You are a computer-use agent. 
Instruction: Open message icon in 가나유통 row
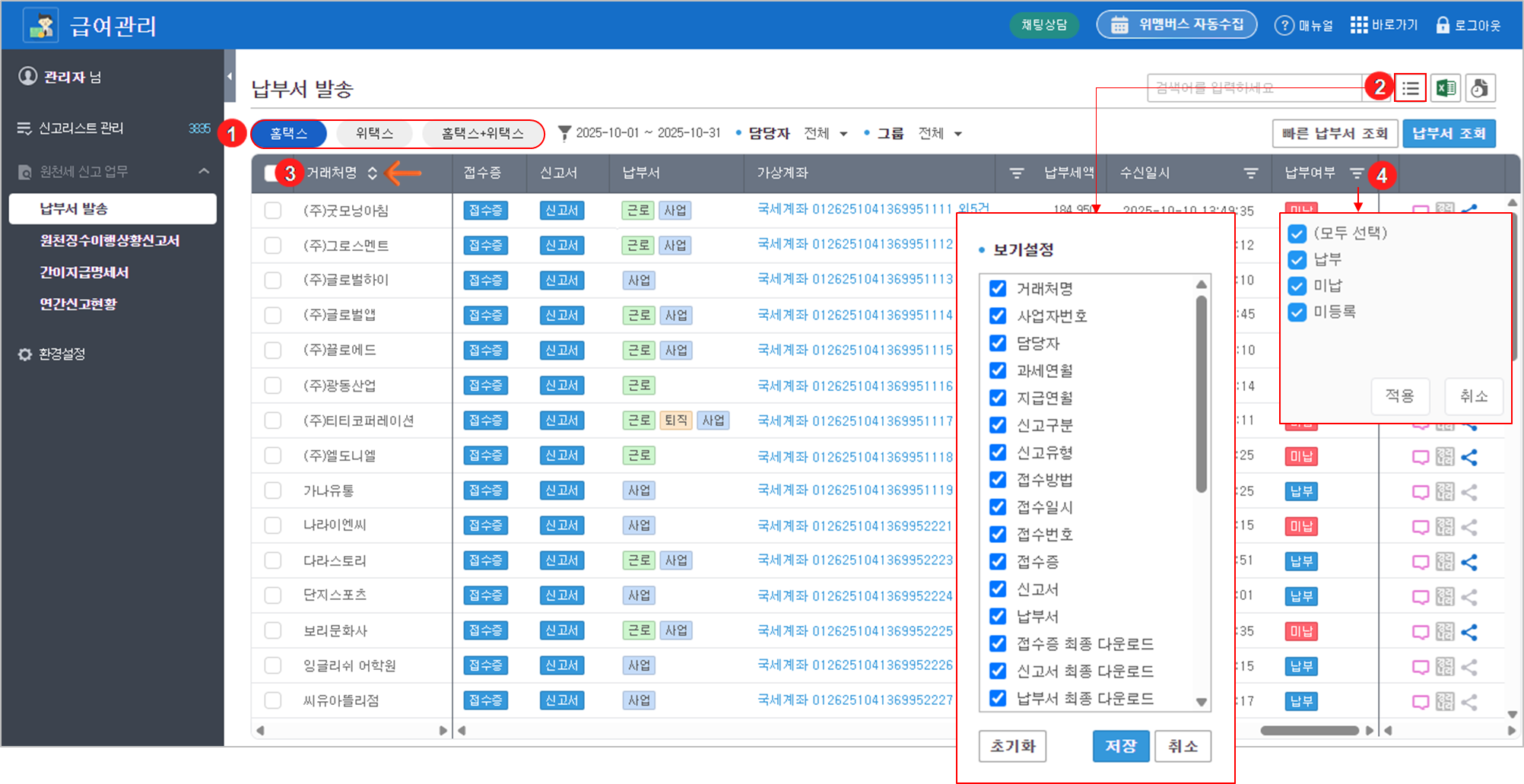[1420, 492]
